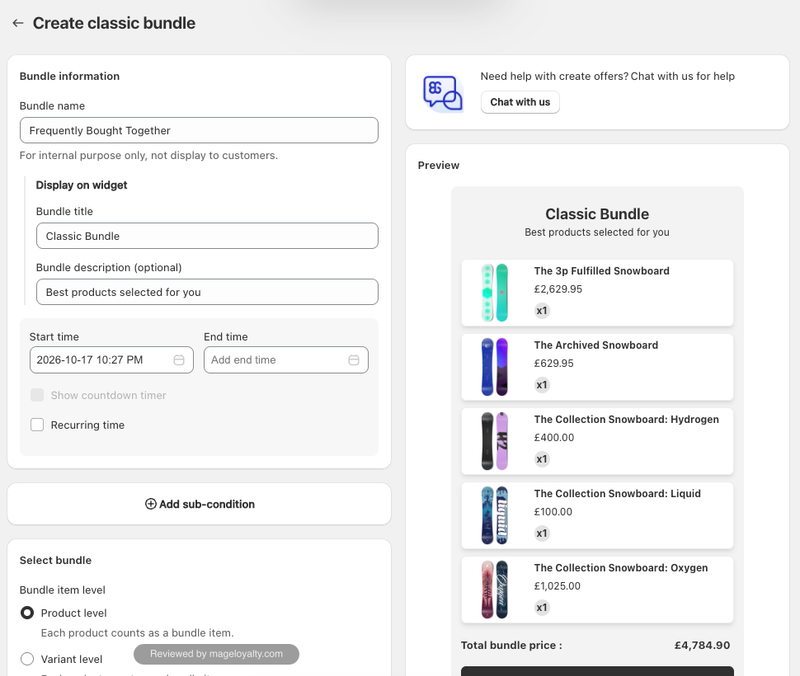The height and width of the screenshot is (676, 800).
Task: Click the Bundle name input field
Action: click(x=199, y=131)
